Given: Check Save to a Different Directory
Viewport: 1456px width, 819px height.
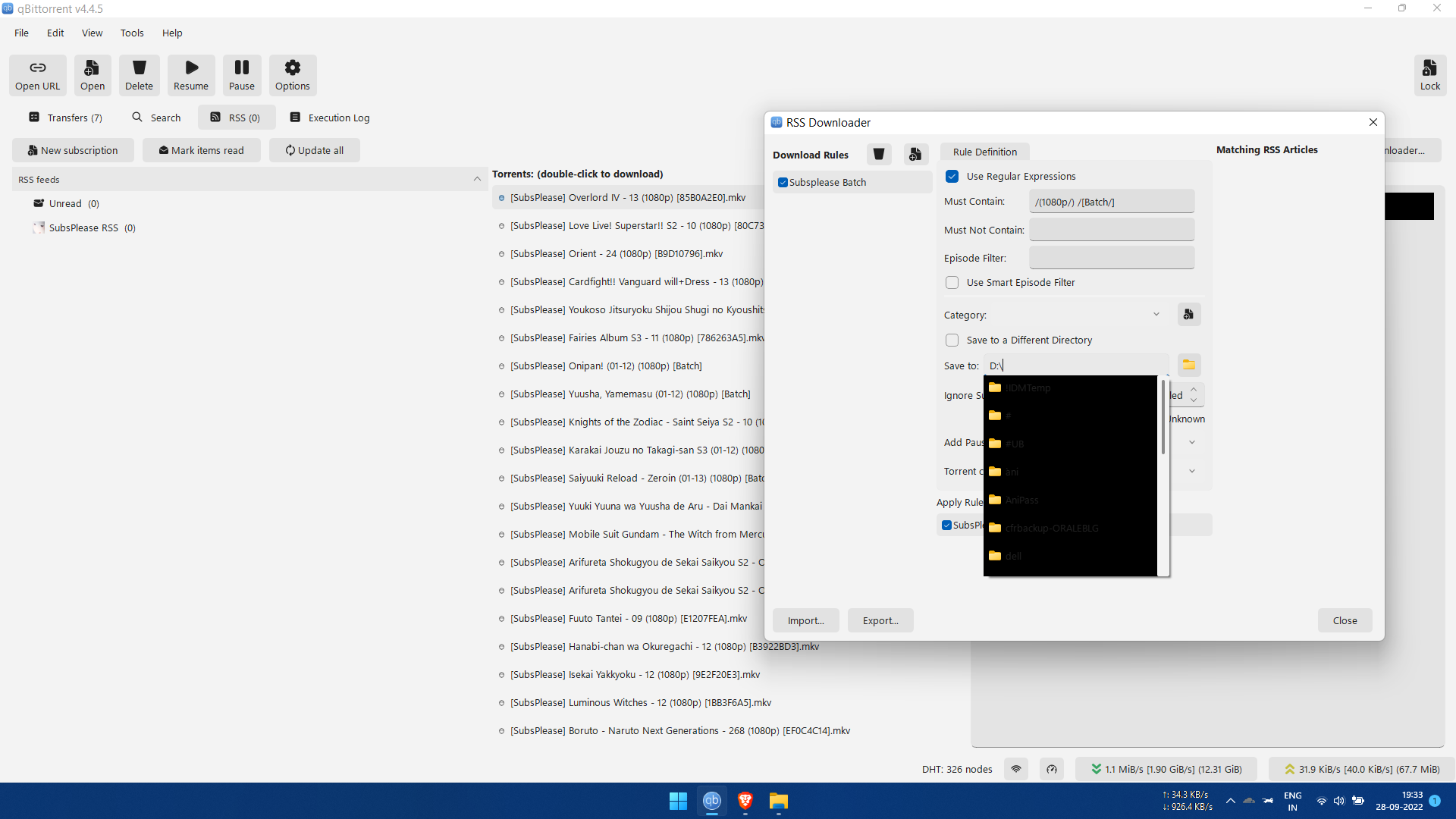Looking at the screenshot, I should [952, 340].
